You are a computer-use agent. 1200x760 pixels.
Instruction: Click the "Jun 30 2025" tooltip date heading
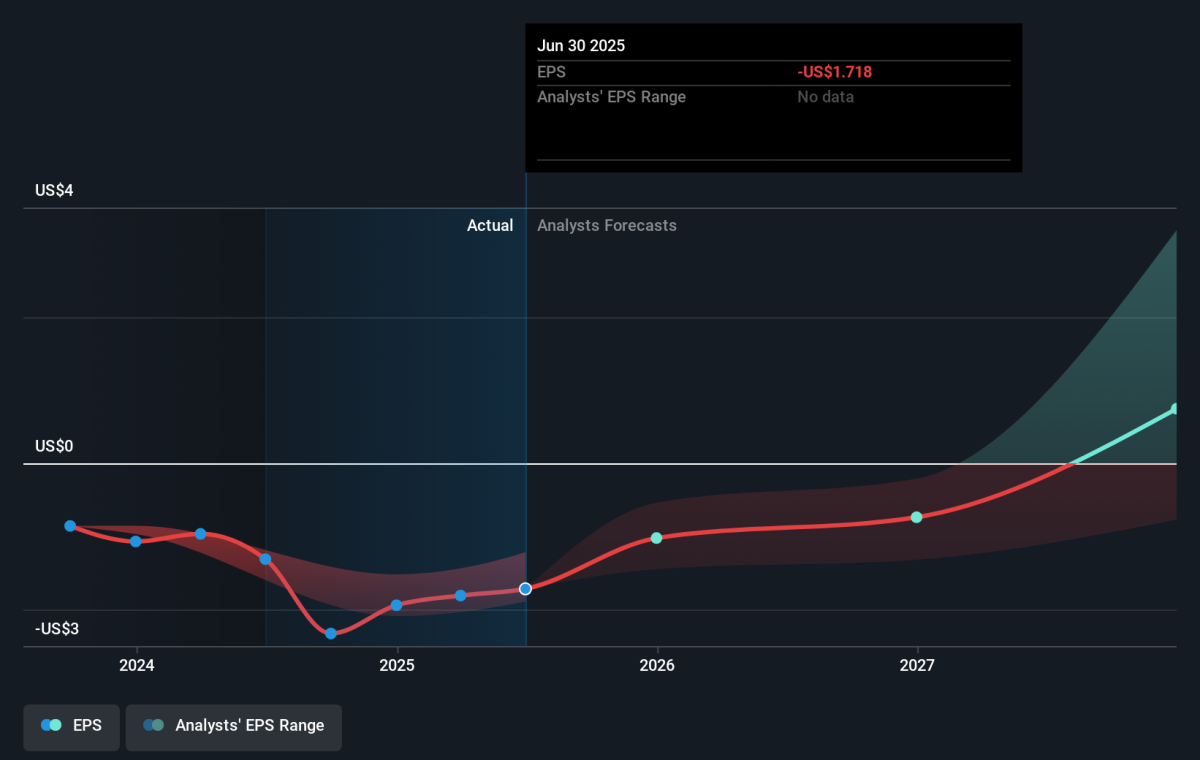click(581, 46)
